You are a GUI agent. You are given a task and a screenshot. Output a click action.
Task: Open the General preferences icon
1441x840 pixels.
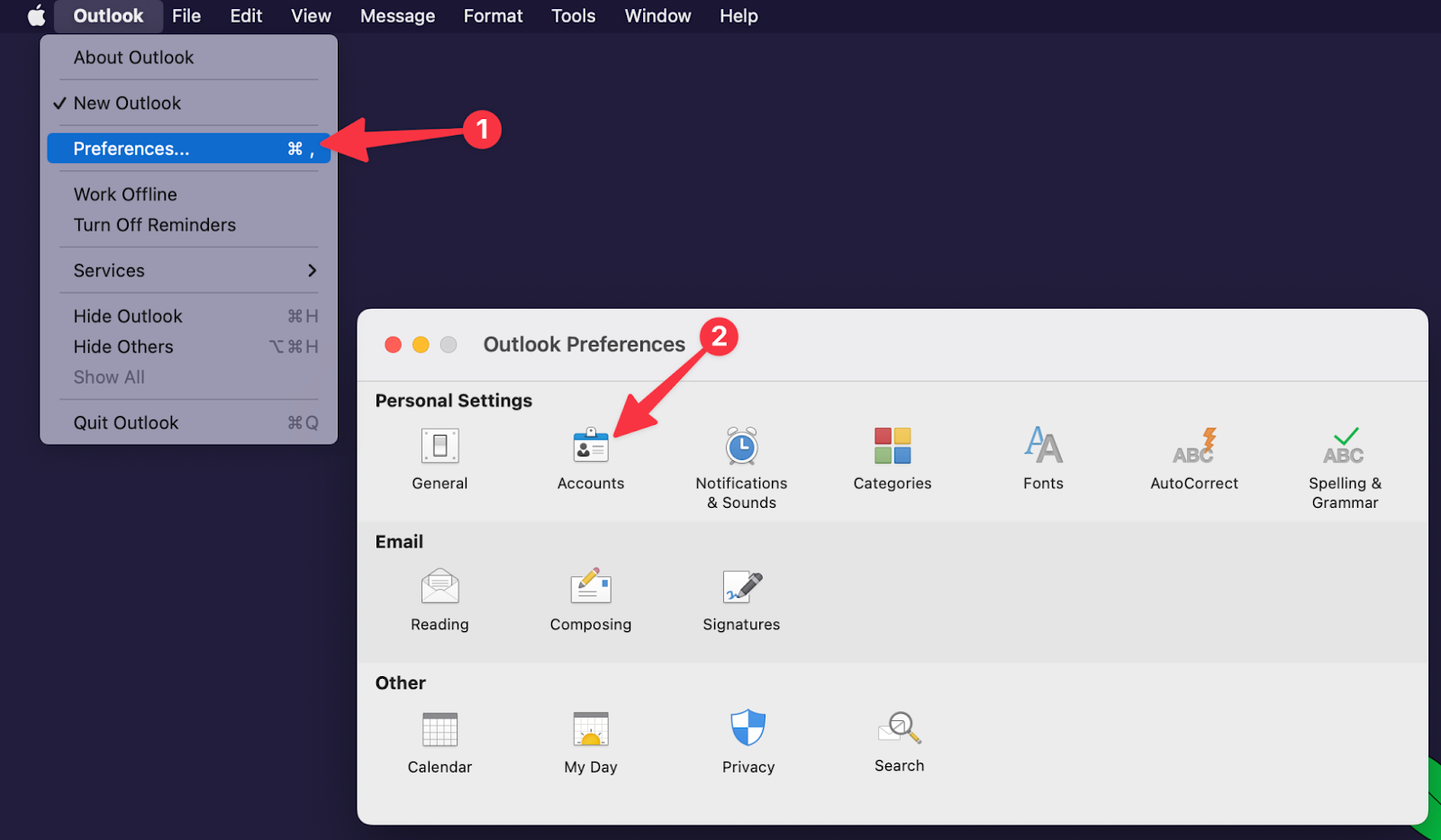(440, 446)
